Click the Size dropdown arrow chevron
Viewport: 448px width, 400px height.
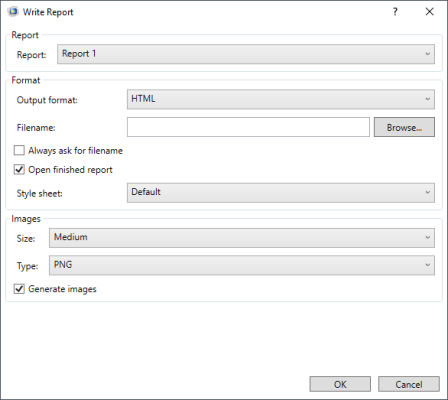(427, 238)
